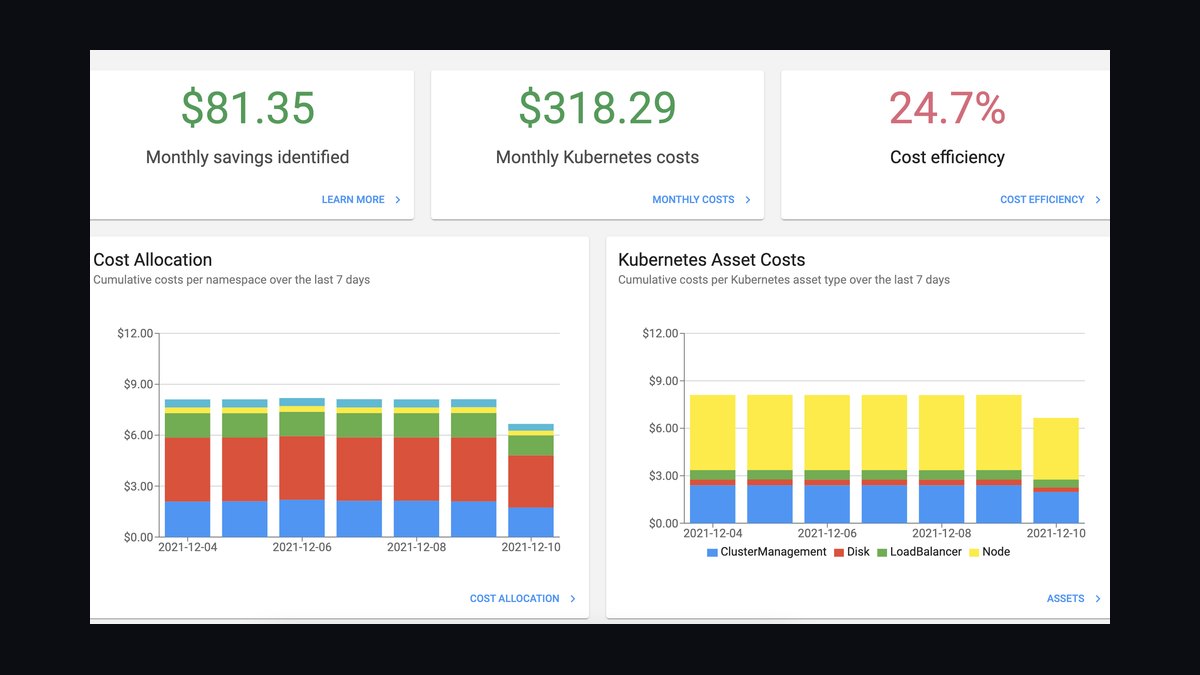Click the Monthly Kubernetes costs label

(x=597, y=157)
